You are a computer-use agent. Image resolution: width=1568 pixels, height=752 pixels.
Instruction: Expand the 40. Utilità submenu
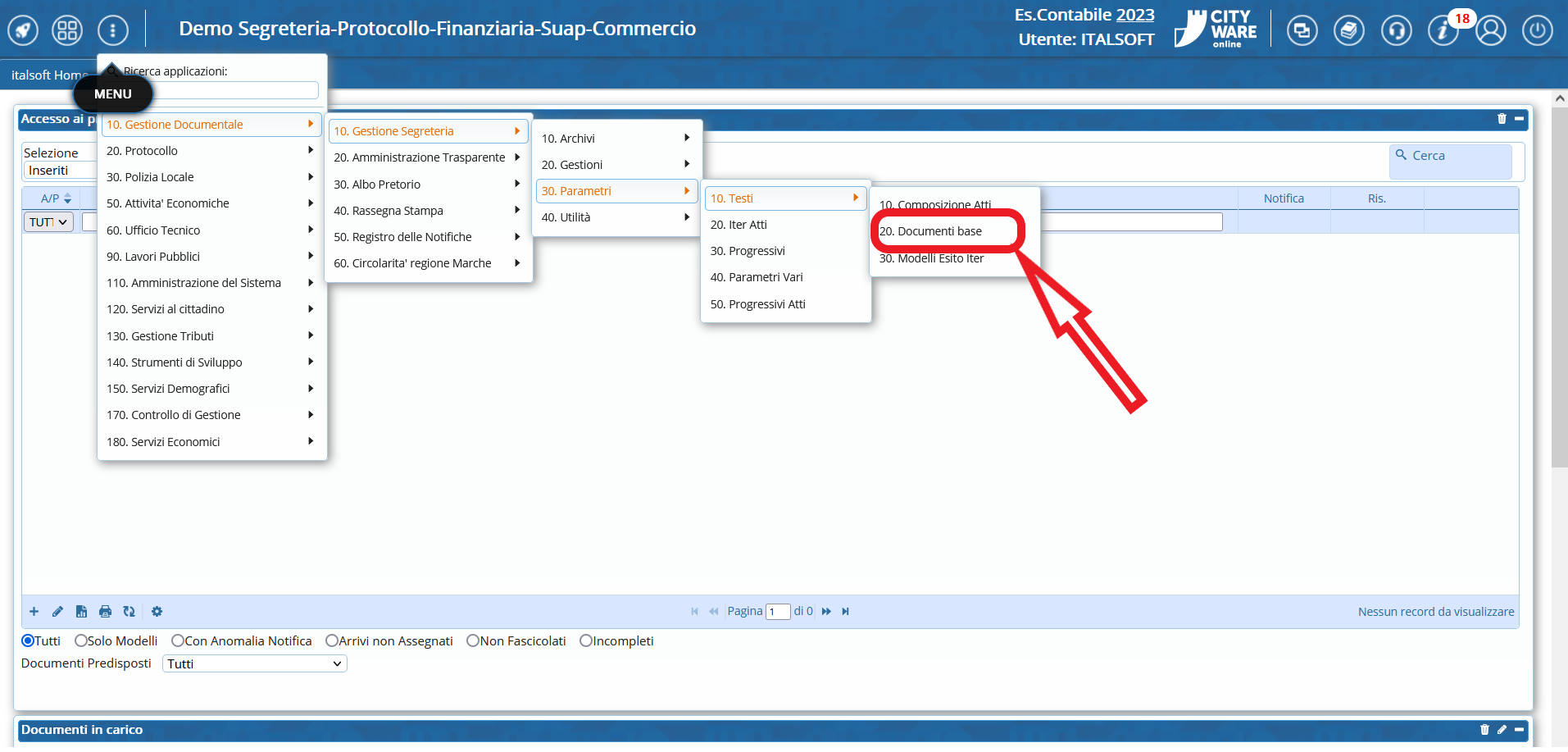click(616, 217)
